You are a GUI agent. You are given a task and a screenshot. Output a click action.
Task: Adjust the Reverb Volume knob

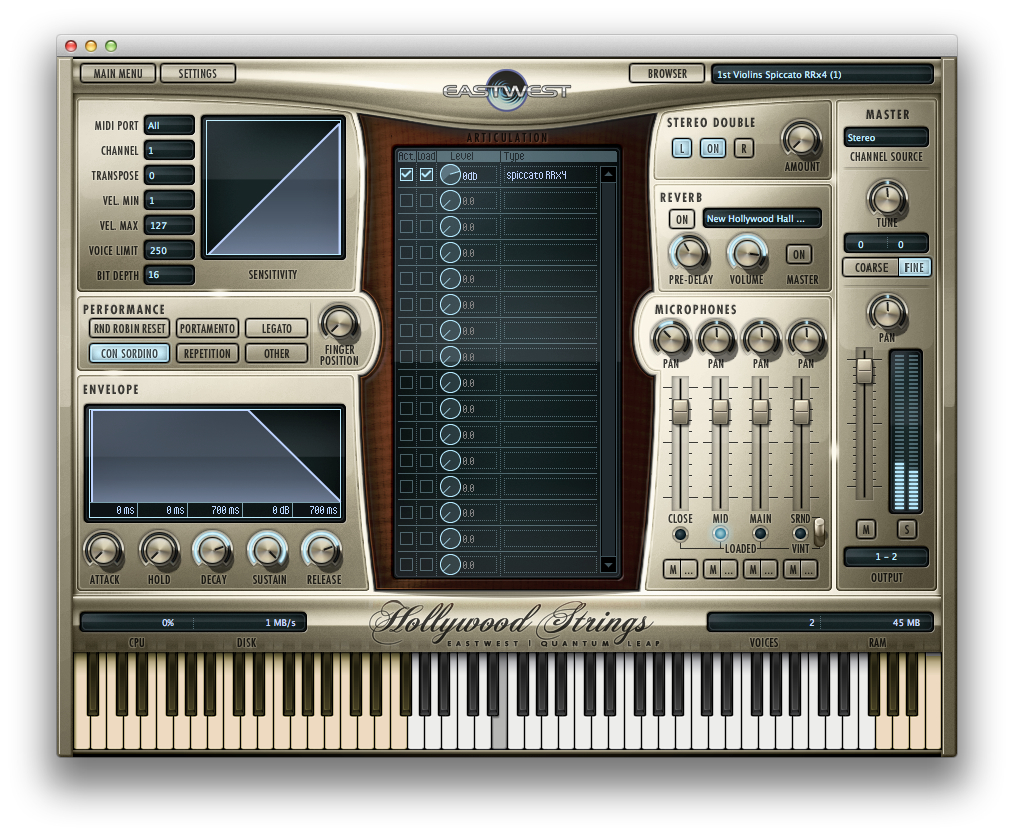pyautogui.click(x=747, y=253)
